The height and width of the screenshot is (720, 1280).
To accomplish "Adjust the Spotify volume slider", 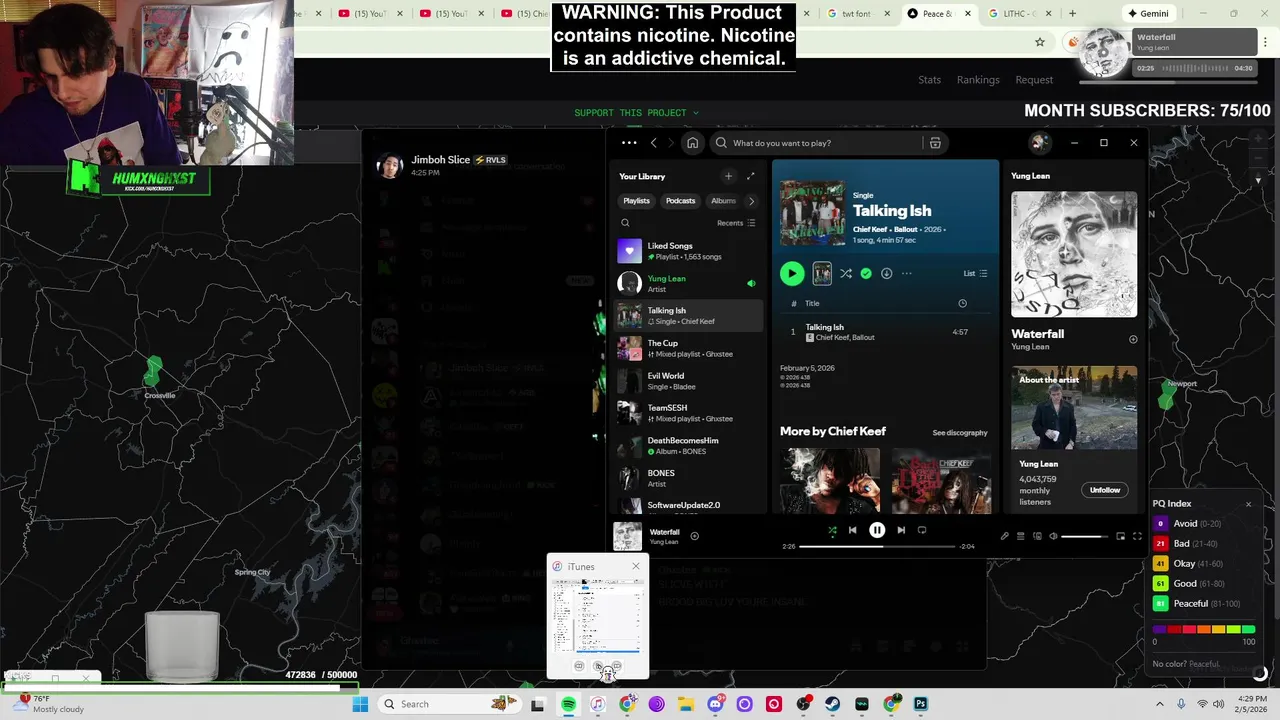I will coord(1084,536).
